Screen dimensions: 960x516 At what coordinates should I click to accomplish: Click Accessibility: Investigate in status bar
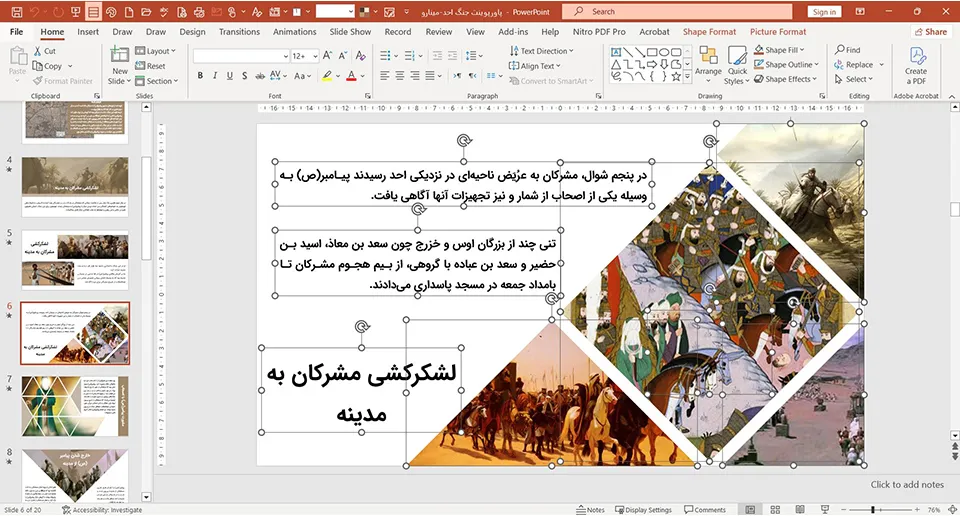pyautogui.click(x=102, y=510)
